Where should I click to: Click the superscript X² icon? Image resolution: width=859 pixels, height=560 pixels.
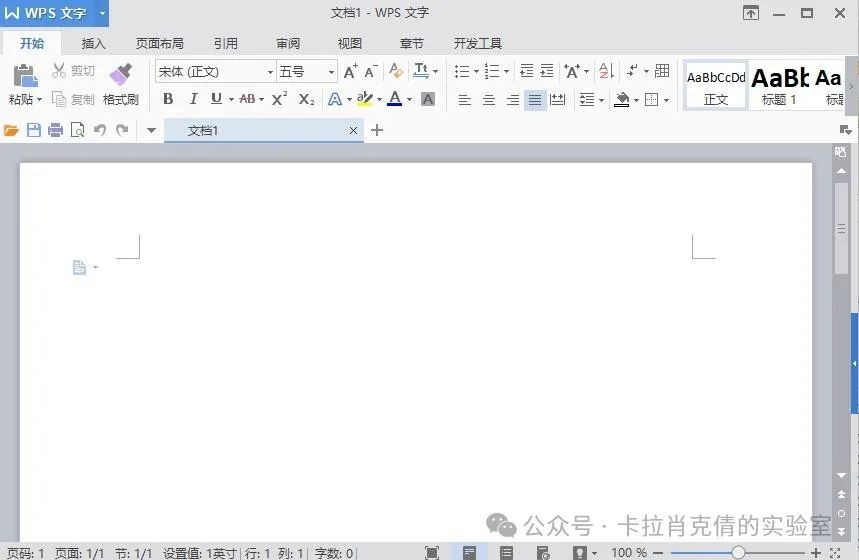pyautogui.click(x=280, y=99)
